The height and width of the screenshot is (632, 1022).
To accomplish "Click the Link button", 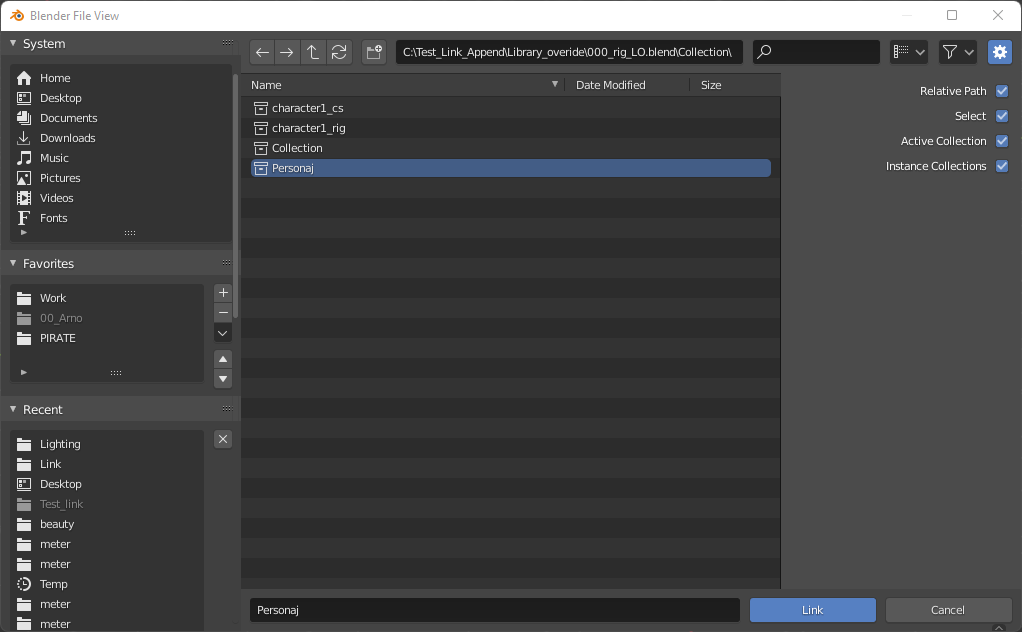I will pyautogui.click(x=812, y=610).
